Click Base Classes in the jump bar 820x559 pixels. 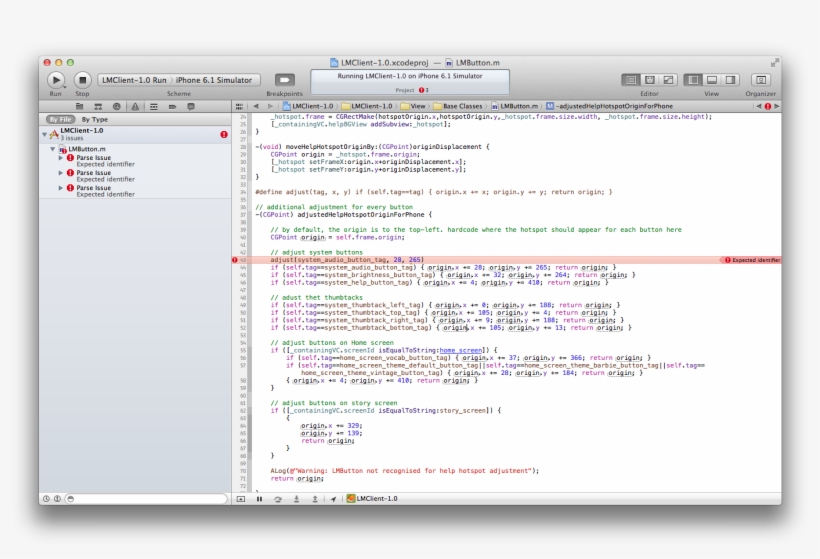click(458, 106)
